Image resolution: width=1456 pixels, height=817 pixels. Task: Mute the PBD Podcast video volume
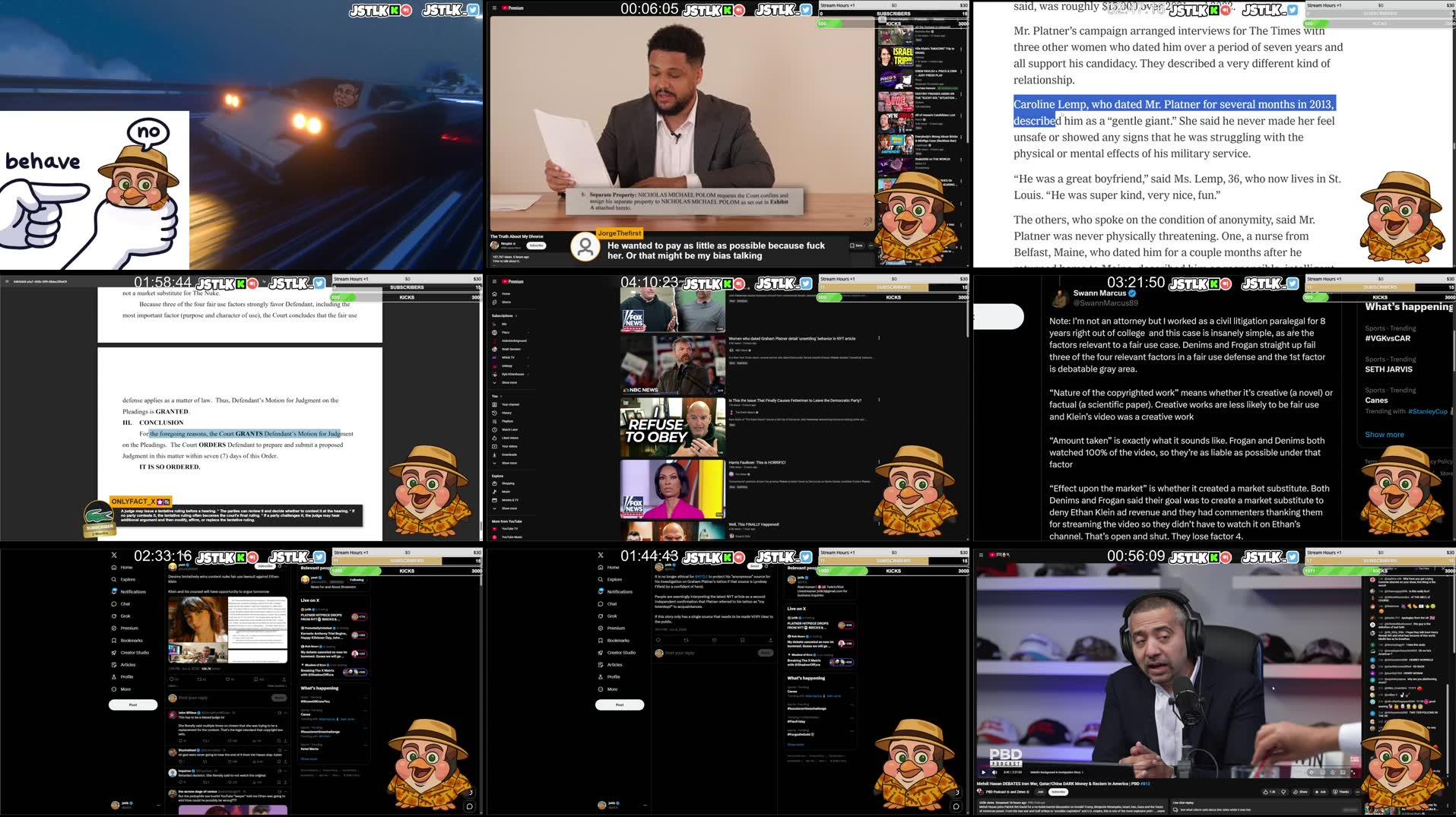click(995, 772)
